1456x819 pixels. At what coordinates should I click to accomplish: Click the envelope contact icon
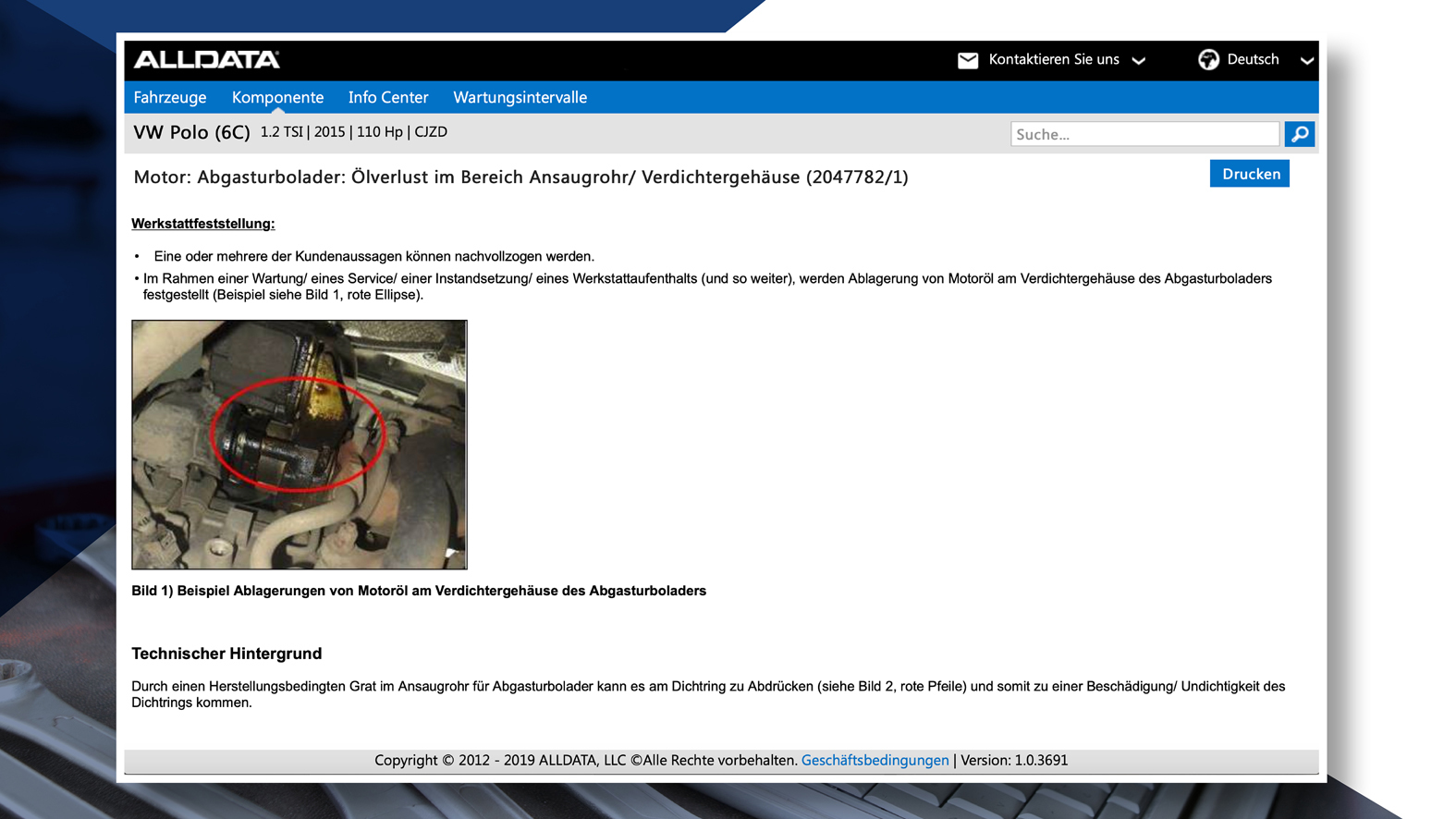(967, 60)
